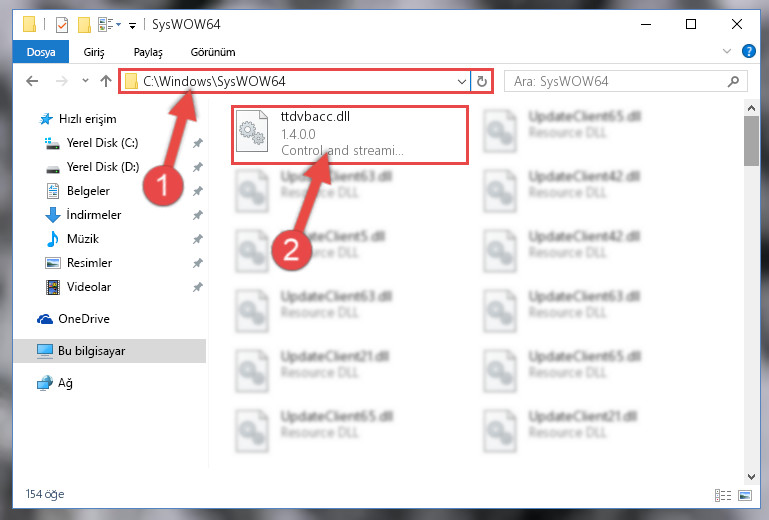Open the Dosya tab
The width and height of the screenshot is (769, 520).
(x=41, y=52)
